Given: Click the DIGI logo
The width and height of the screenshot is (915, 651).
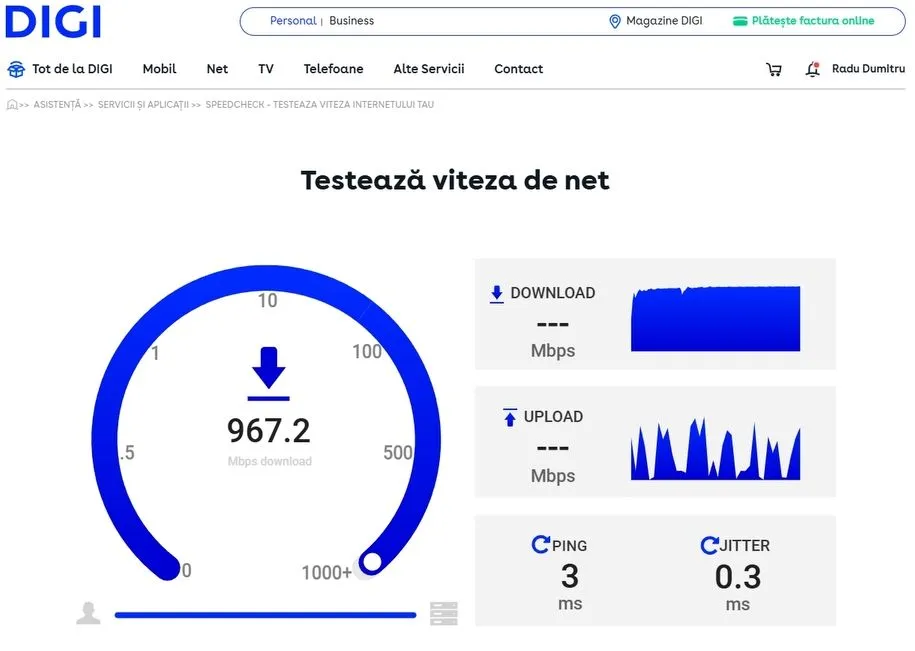Looking at the screenshot, I should (52, 21).
